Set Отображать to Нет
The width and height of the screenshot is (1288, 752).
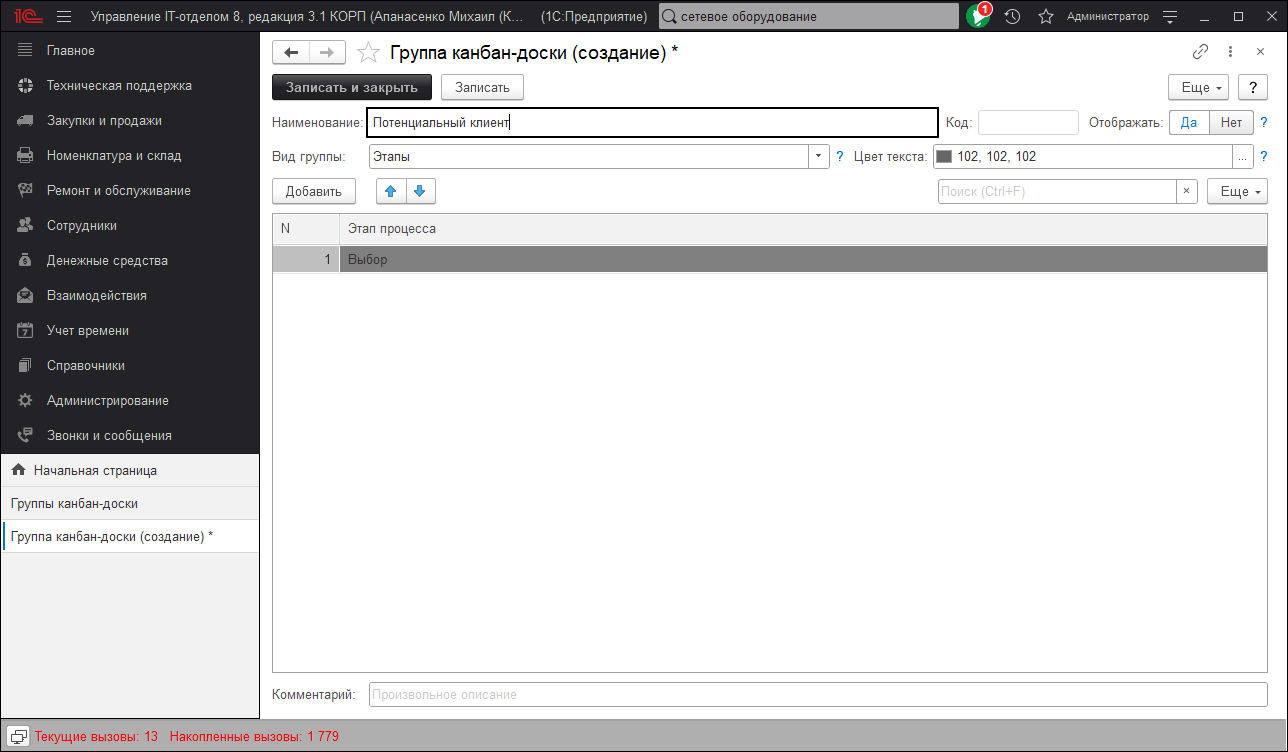point(1231,122)
